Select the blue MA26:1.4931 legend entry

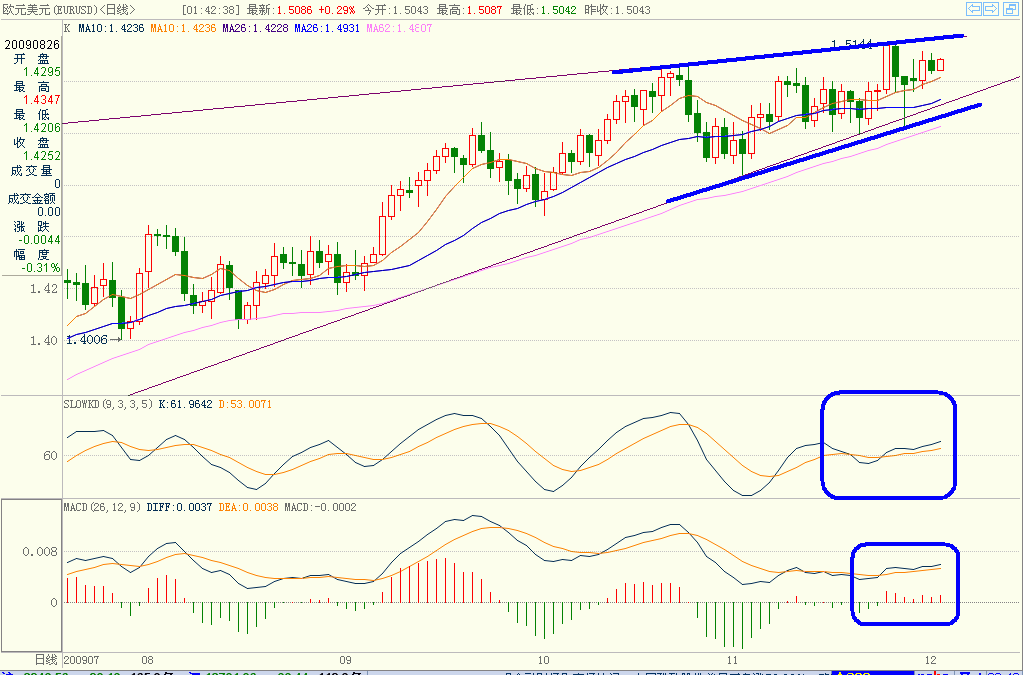click(328, 29)
